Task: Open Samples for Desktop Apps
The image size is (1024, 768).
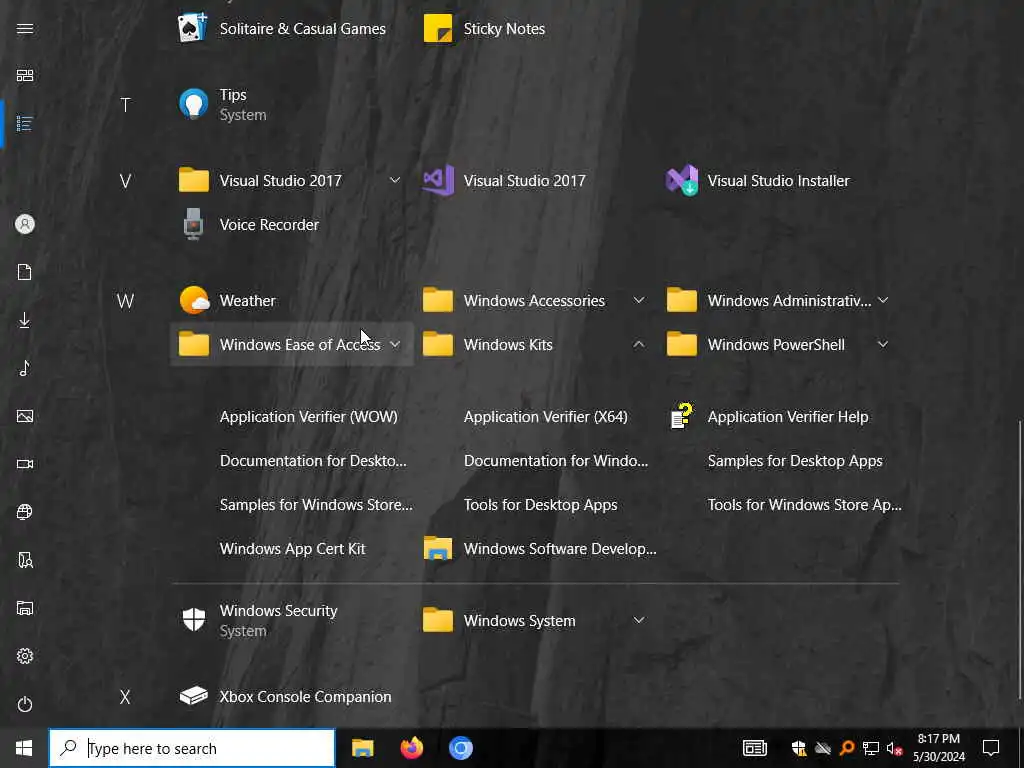Action: (779, 460)
